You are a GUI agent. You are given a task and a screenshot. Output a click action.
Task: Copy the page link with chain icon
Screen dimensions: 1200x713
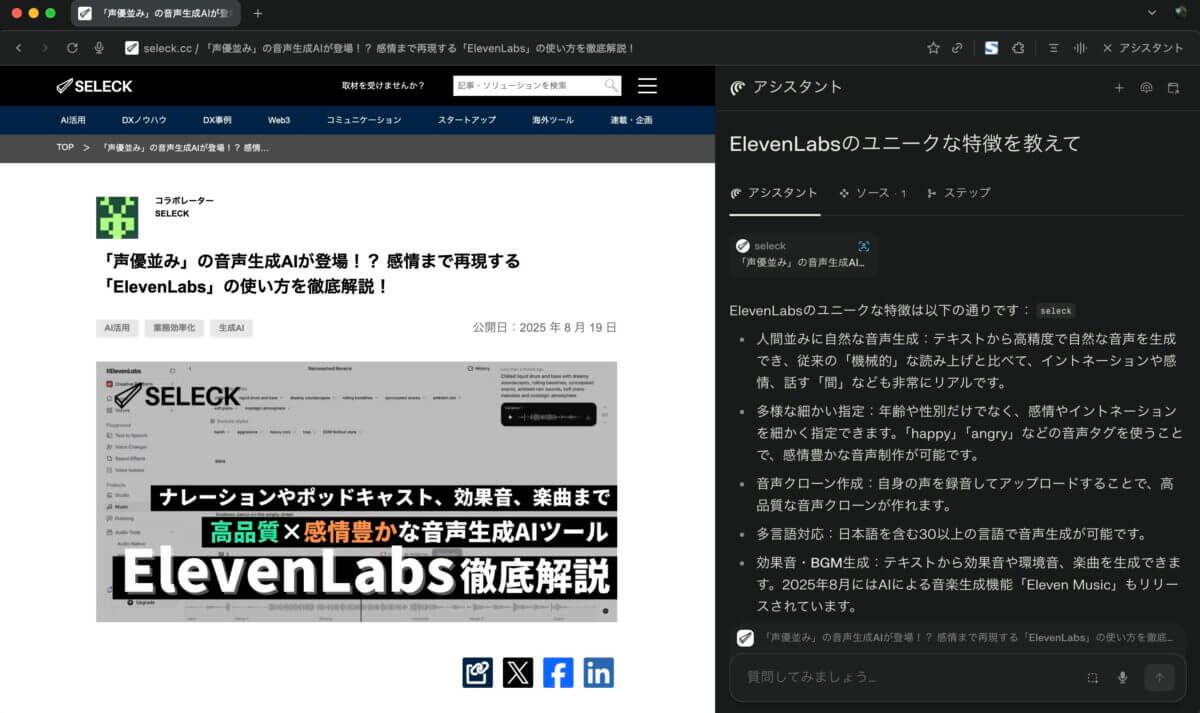[958, 48]
